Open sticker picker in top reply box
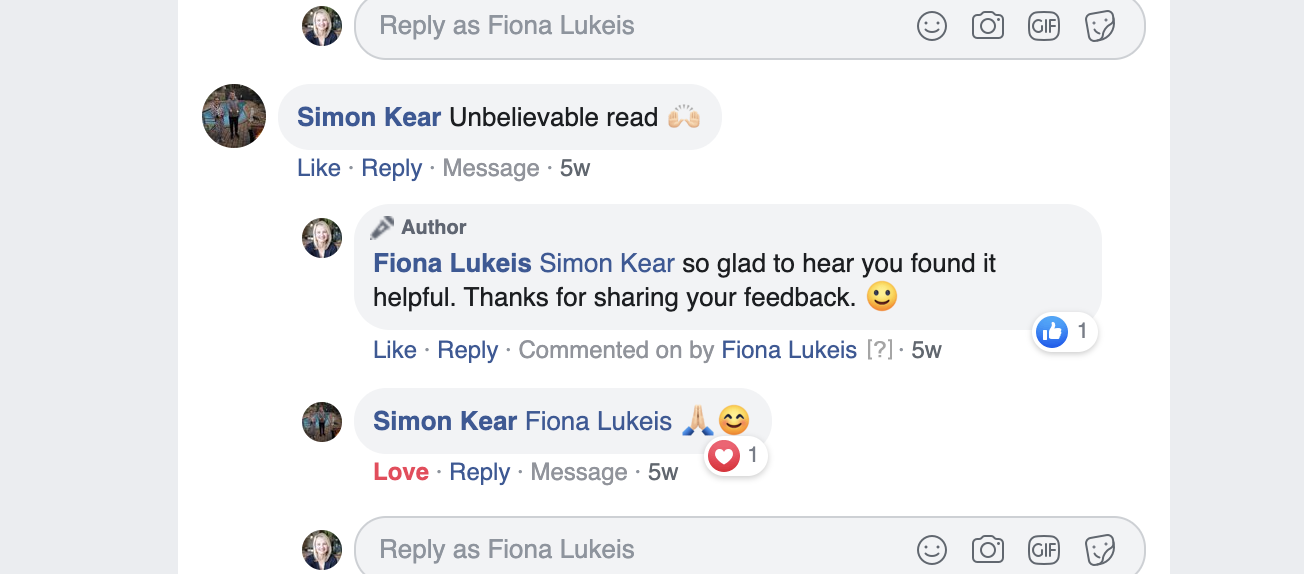Image resolution: width=1304 pixels, height=574 pixels. (1099, 26)
